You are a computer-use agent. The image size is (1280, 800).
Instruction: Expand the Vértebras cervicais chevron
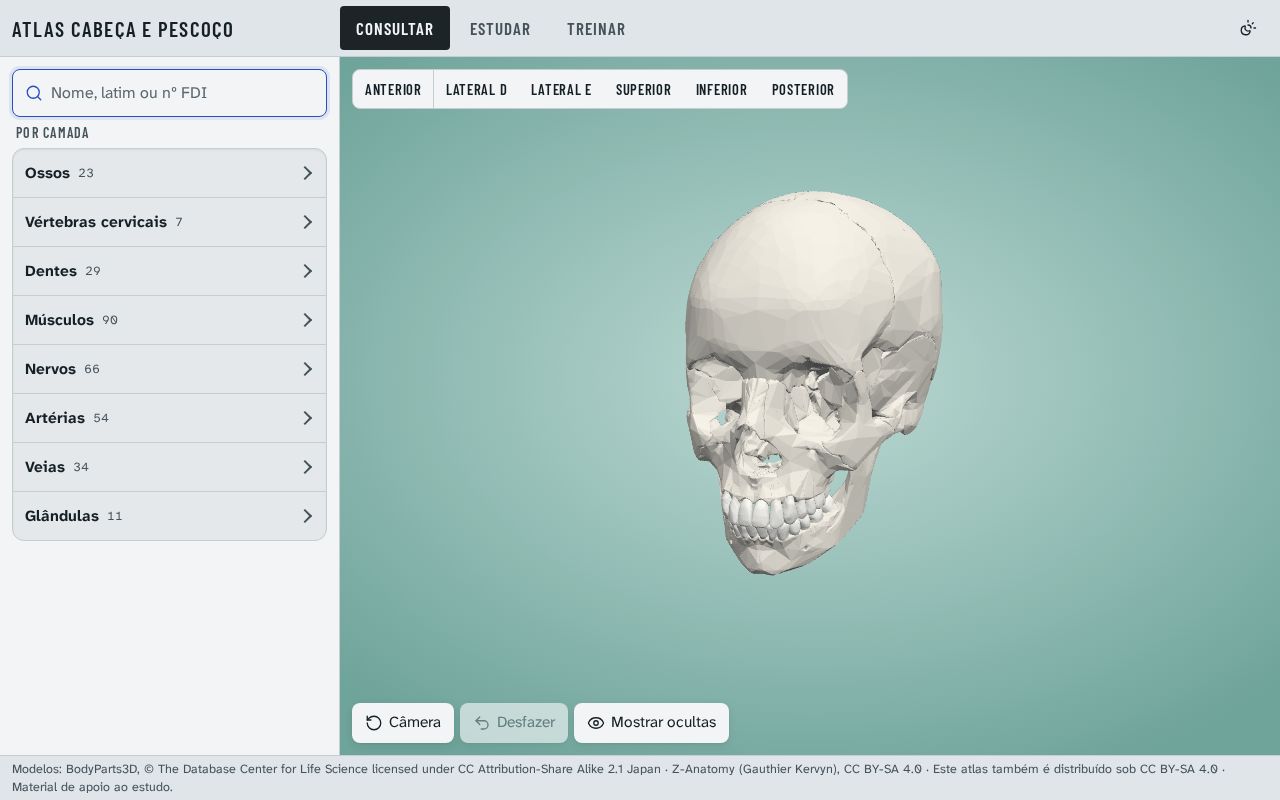(x=308, y=222)
